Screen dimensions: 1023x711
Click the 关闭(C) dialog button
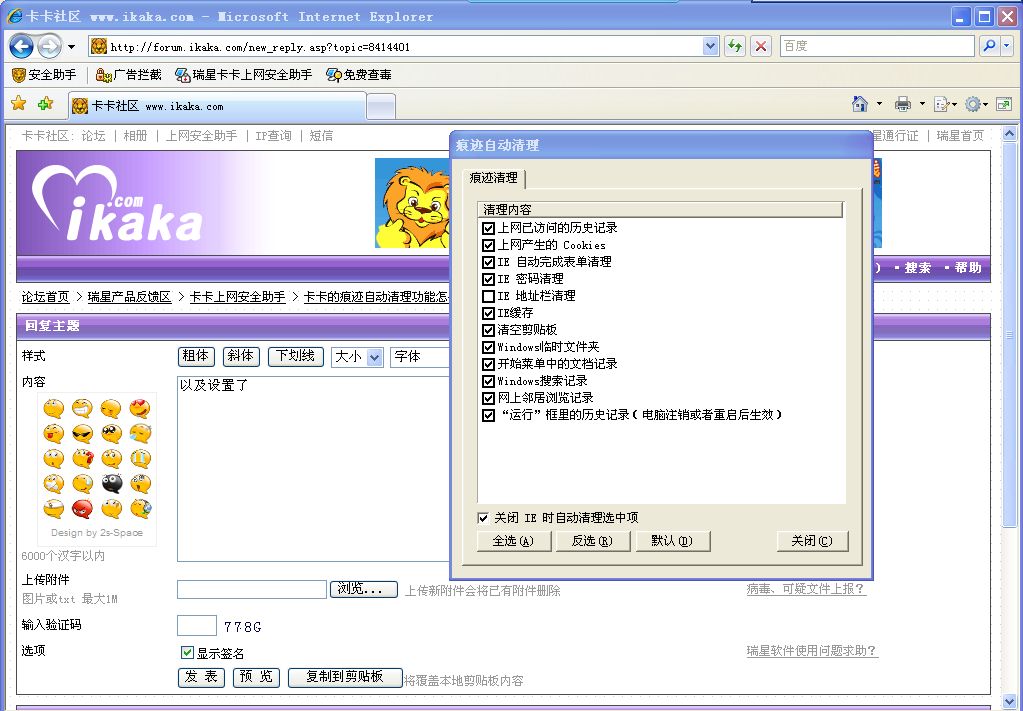coord(812,541)
